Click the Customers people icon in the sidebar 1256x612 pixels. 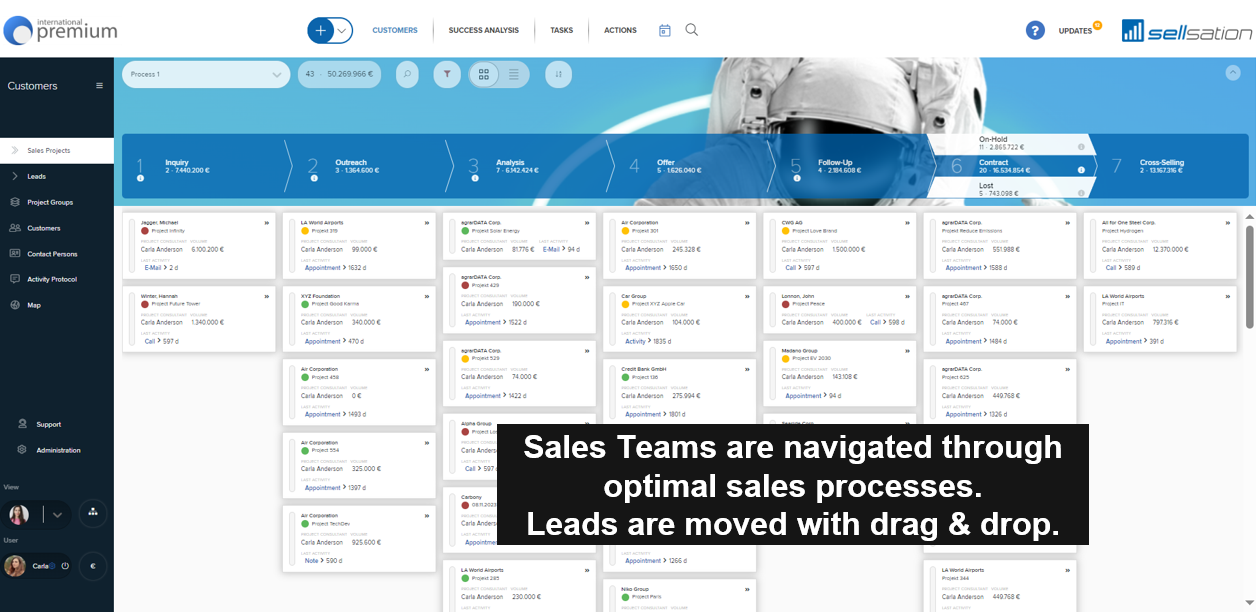pyautogui.click(x=15, y=228)
